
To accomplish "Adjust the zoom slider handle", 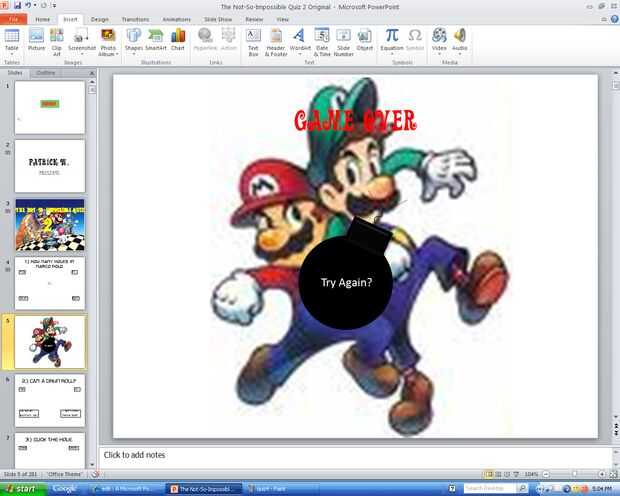I will tap(575, 474).
